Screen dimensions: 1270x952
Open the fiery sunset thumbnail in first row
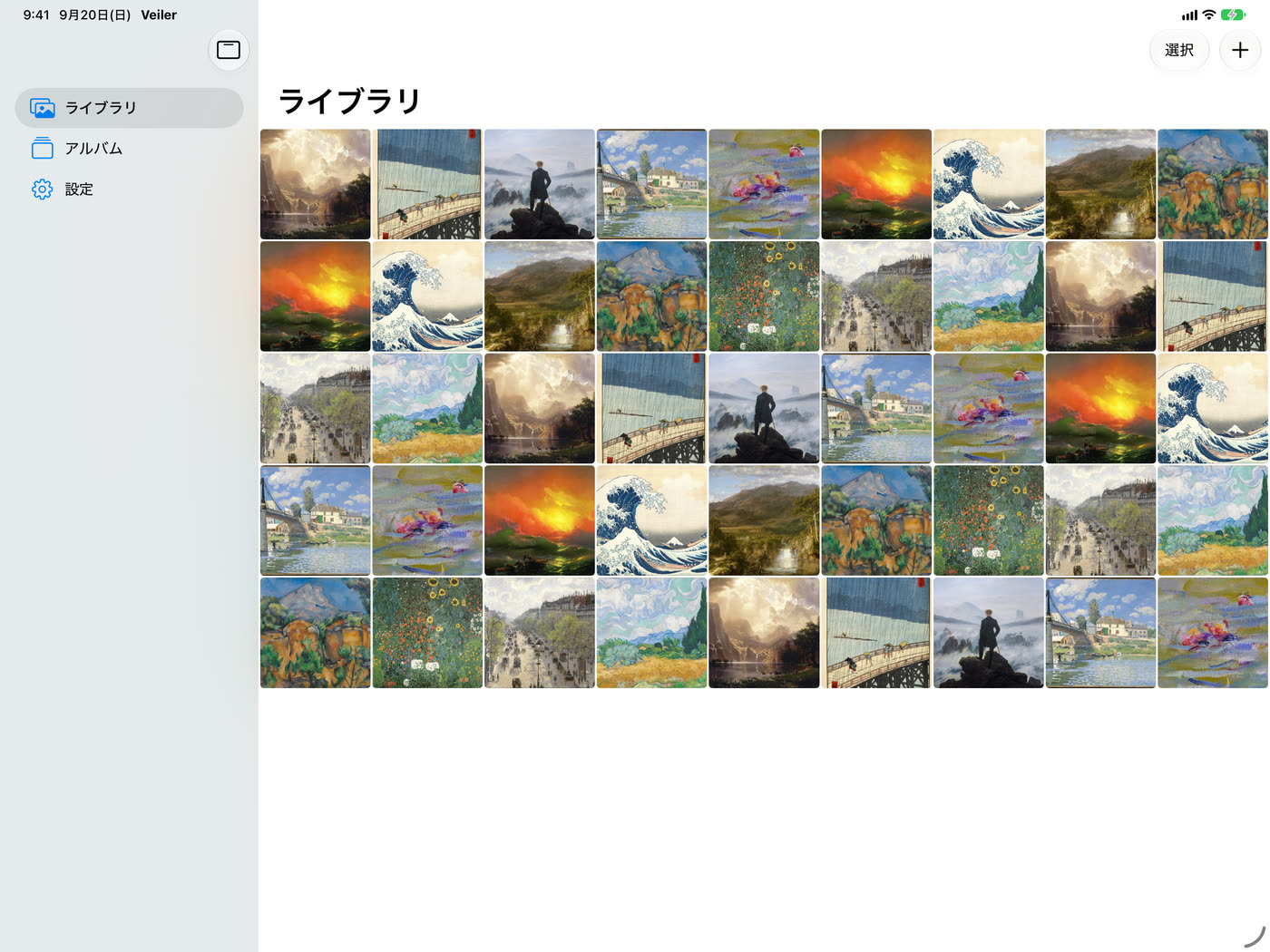point(876,184)
